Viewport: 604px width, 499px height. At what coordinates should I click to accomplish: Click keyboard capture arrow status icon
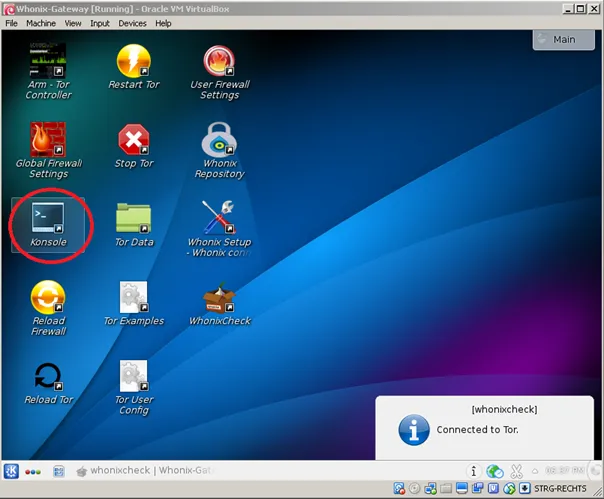525,489
